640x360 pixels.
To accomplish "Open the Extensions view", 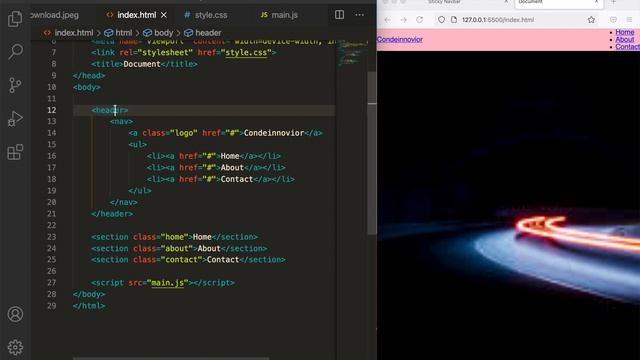I will click(15, 152).
